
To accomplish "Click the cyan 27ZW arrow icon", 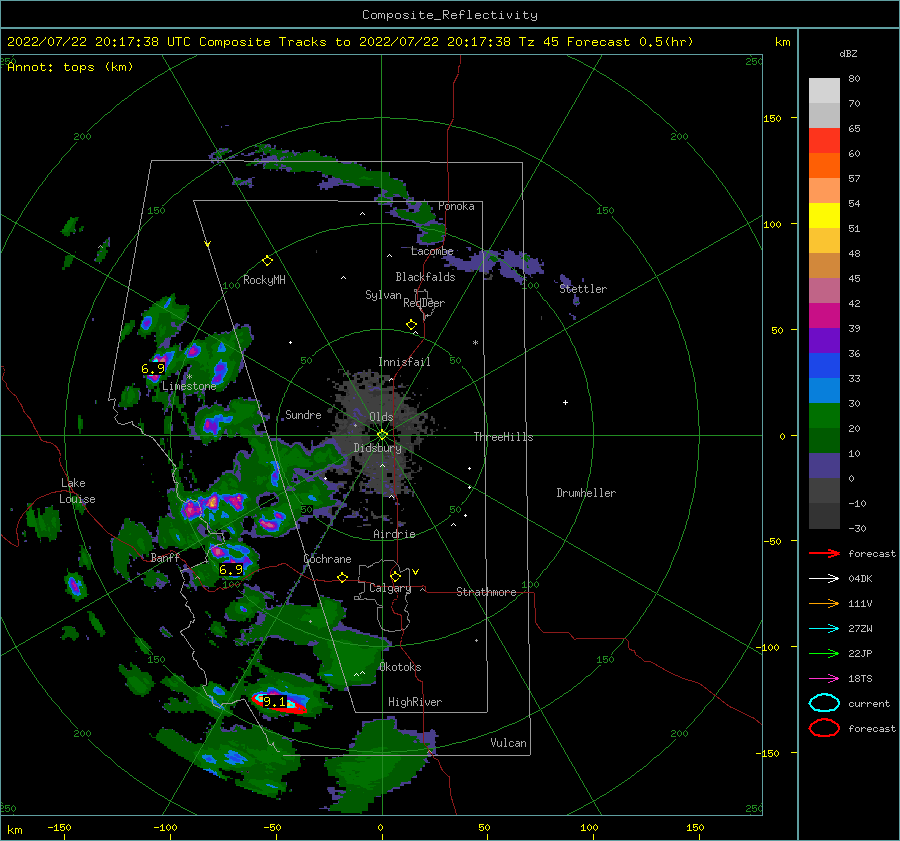I will (x=824, y=629).
